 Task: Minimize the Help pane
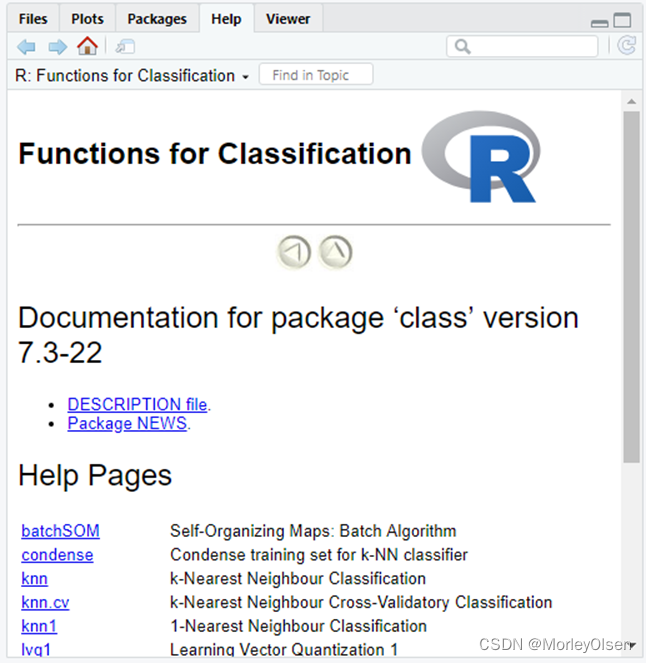[599, 24]
